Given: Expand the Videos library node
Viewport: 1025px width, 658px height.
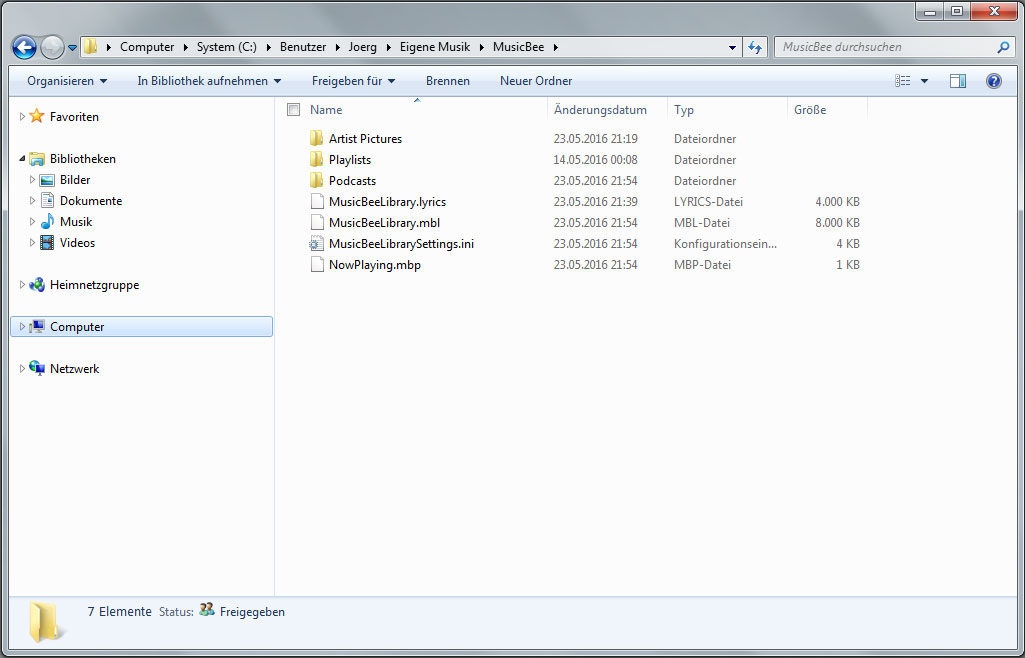Looking at the screenshot, I should click(x=32, y=242).
